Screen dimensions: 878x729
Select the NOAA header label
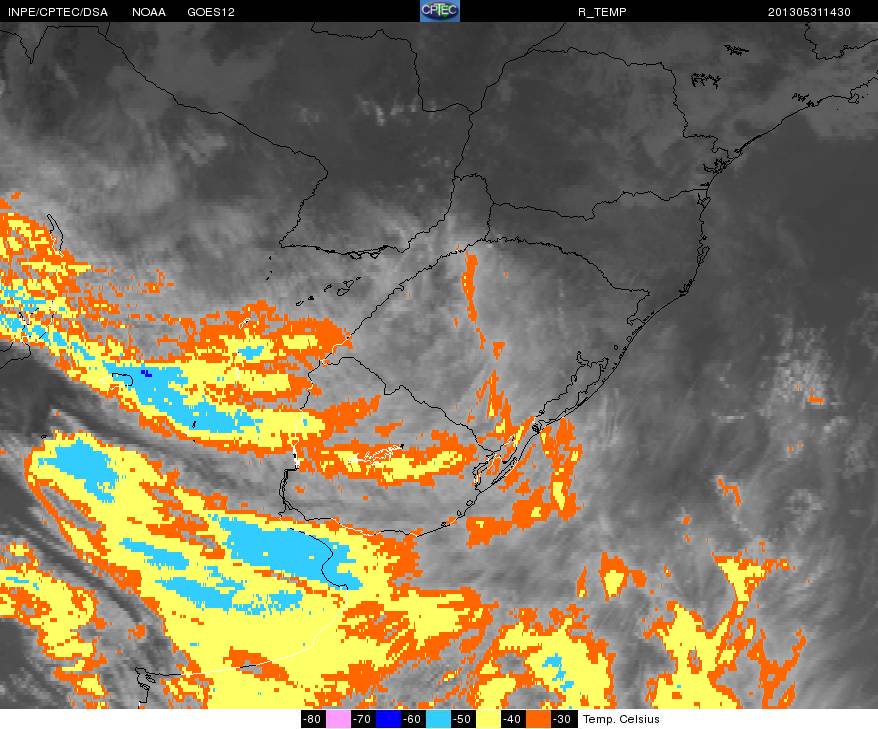pos(149,12)
